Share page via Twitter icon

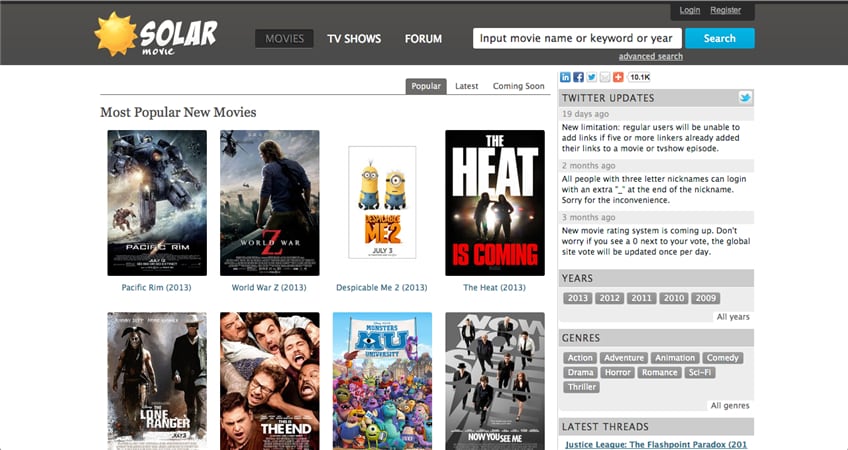click(x=592, y=77)
